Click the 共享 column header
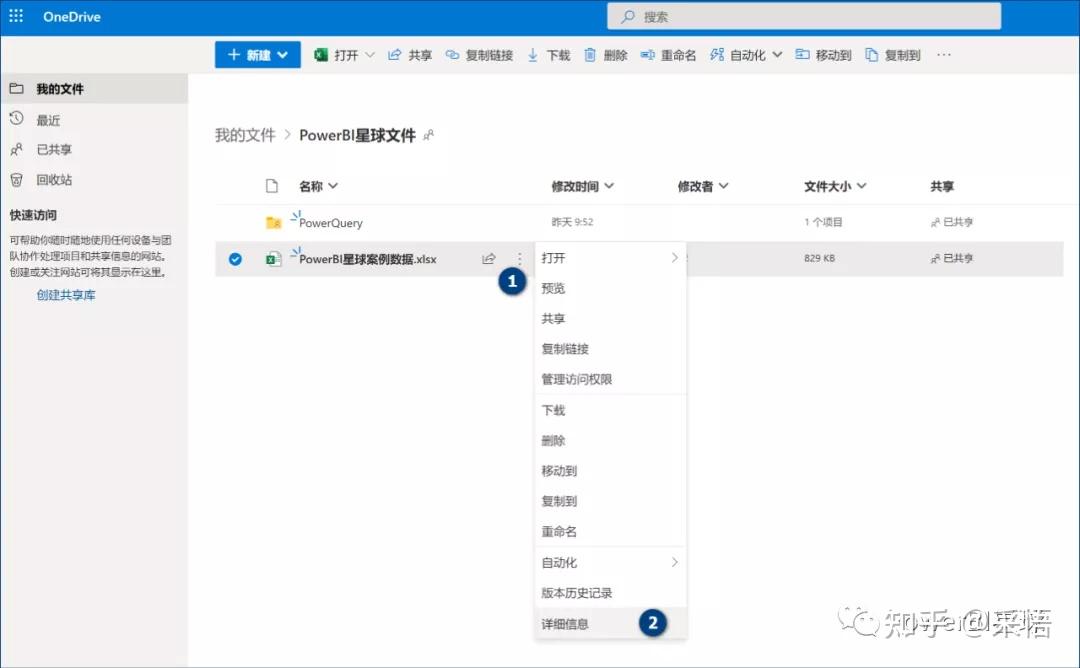 [942, 186]
